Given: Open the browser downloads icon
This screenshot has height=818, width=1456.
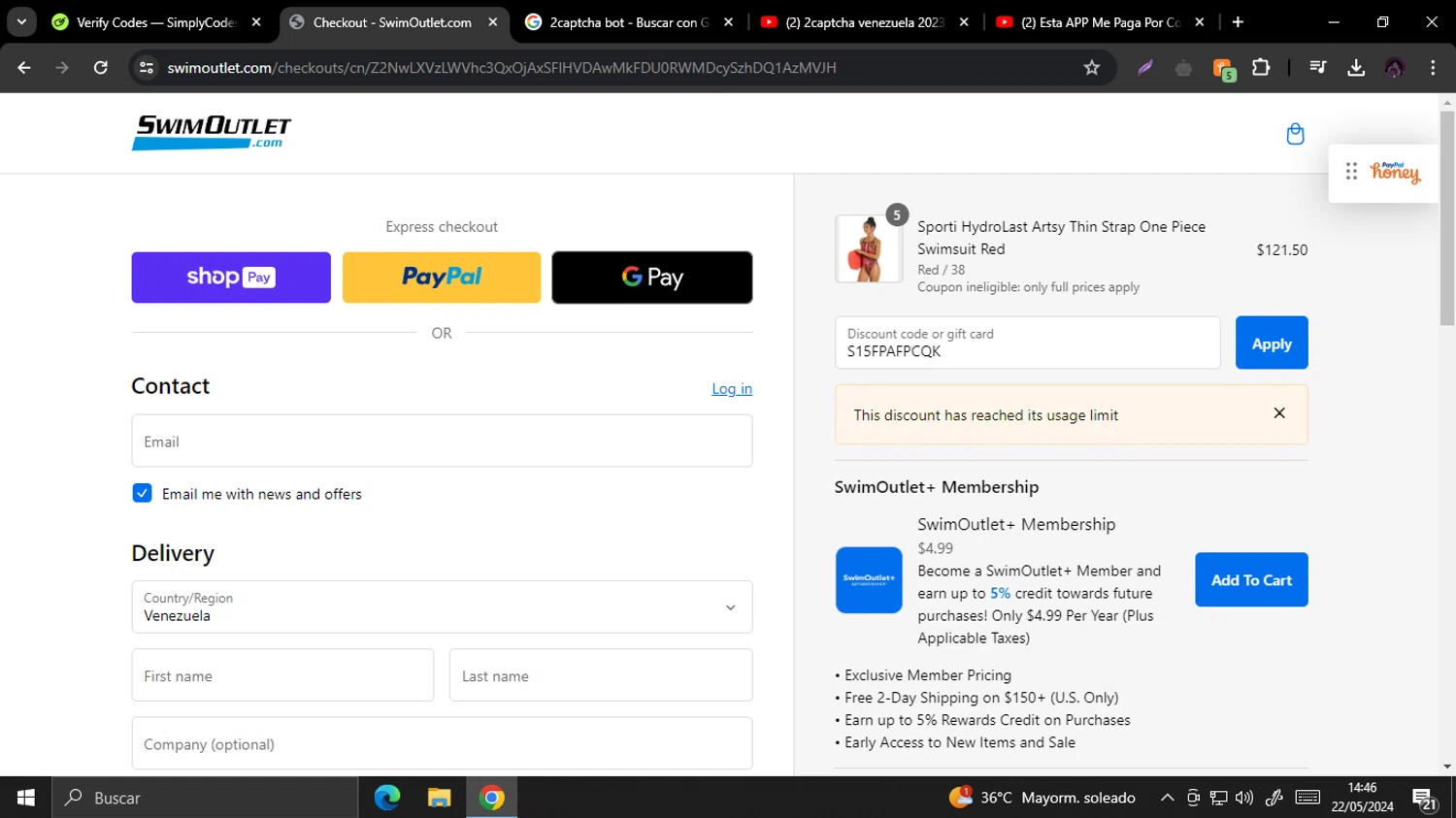Looking at the screenshot, I should (1356, 67).
